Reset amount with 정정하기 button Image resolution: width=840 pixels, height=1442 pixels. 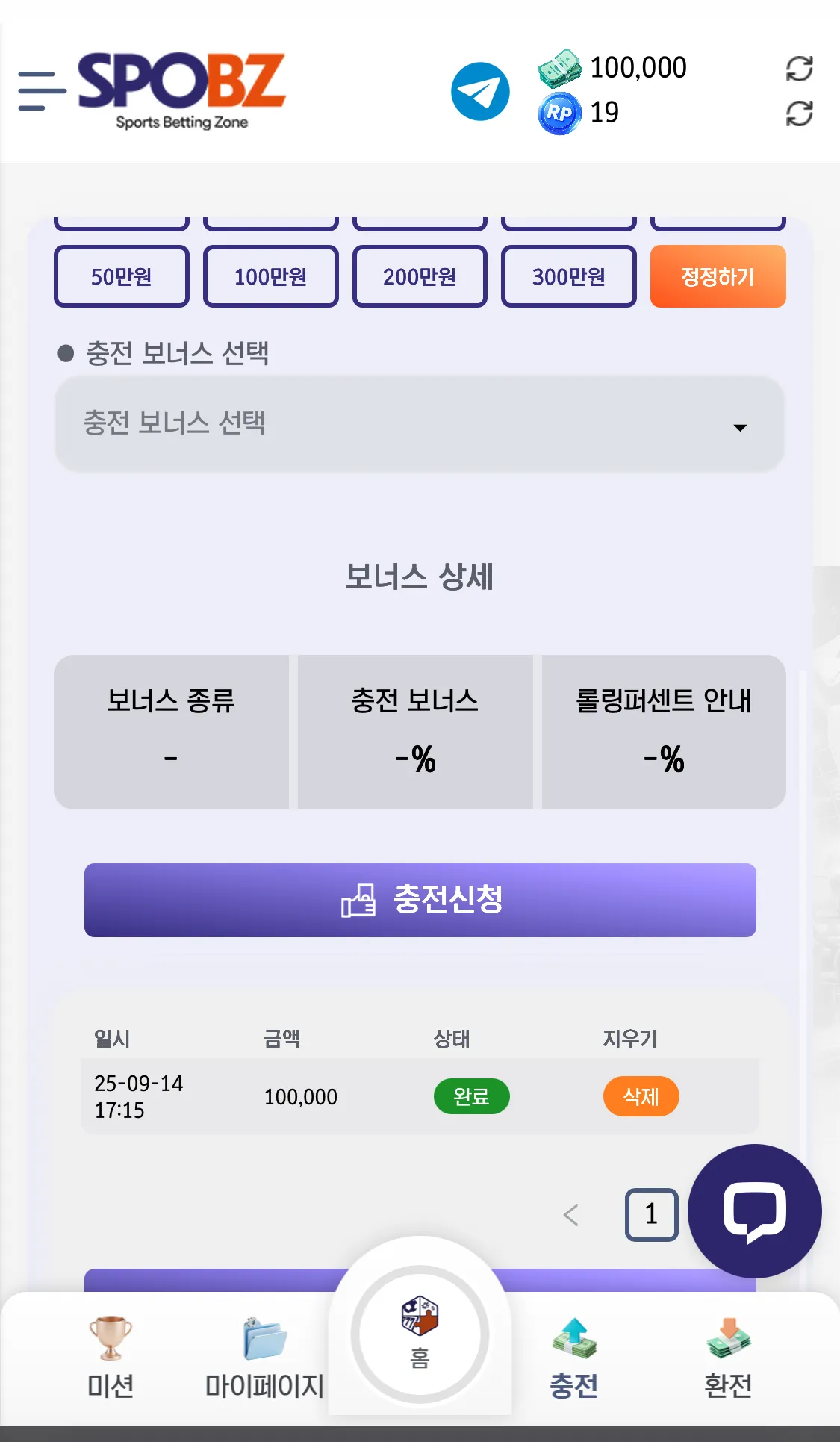[718, 276]
